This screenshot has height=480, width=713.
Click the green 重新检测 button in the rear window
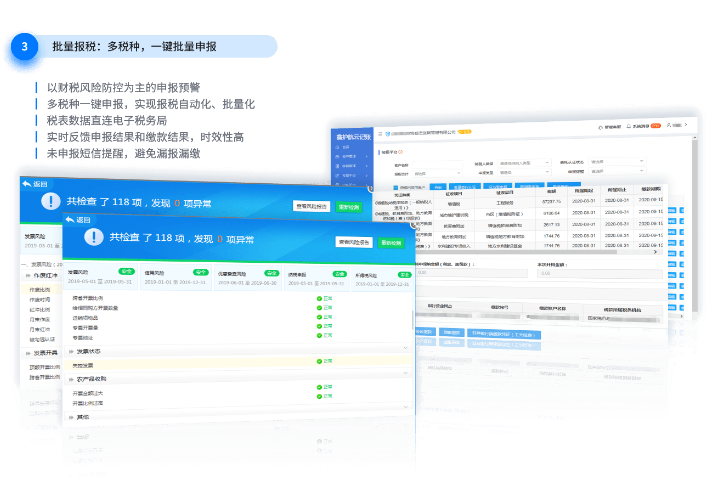click(348, 207)
